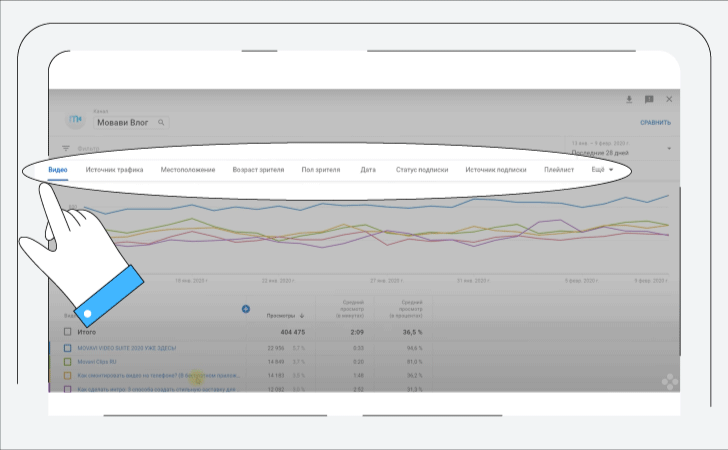Click the Местоположение tab
This screenshot has width=728, height=450.
click(188, 170)
